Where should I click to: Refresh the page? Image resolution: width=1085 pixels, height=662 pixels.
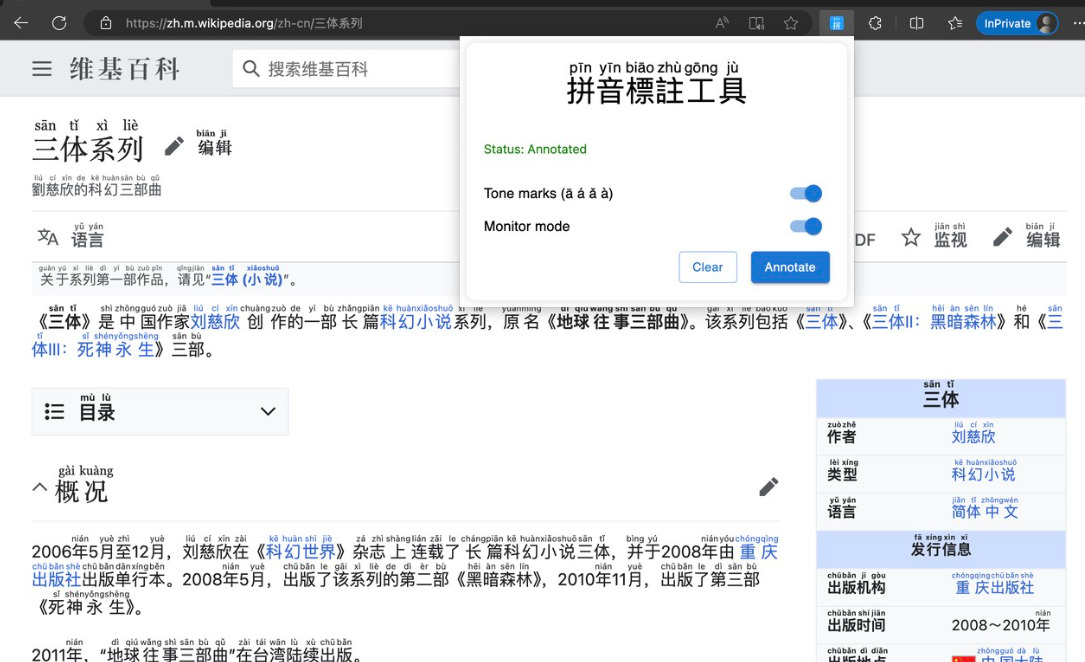[59, 23]
